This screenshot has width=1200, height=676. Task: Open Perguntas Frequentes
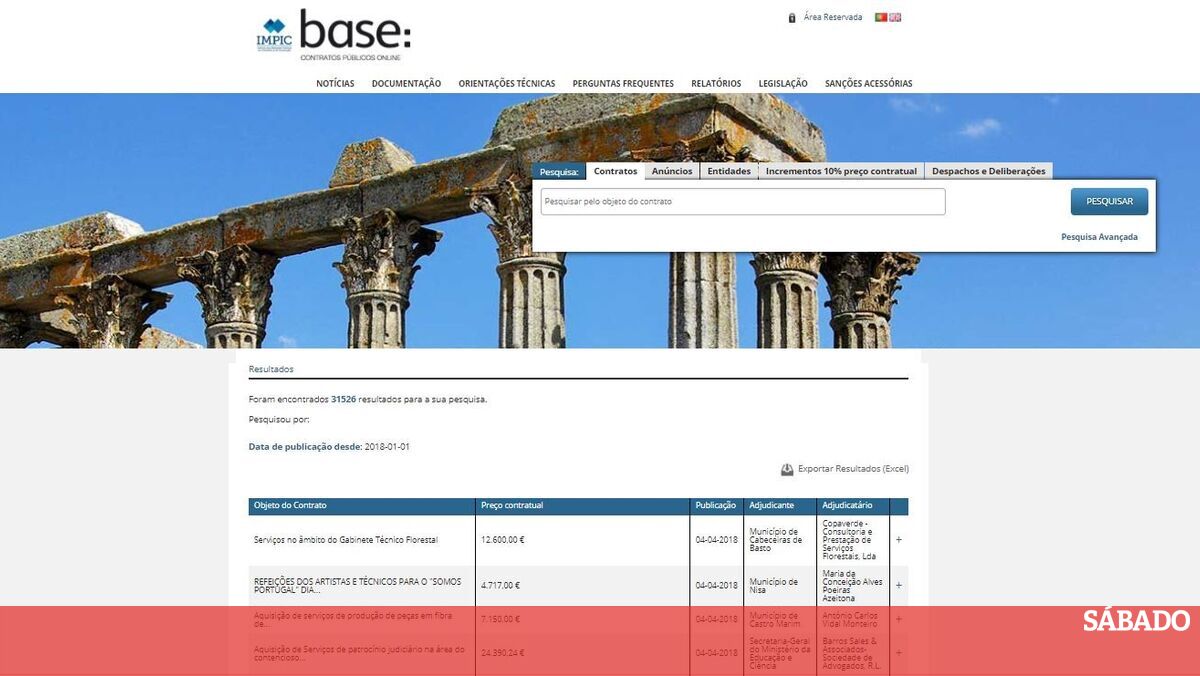tap(623, 84)
